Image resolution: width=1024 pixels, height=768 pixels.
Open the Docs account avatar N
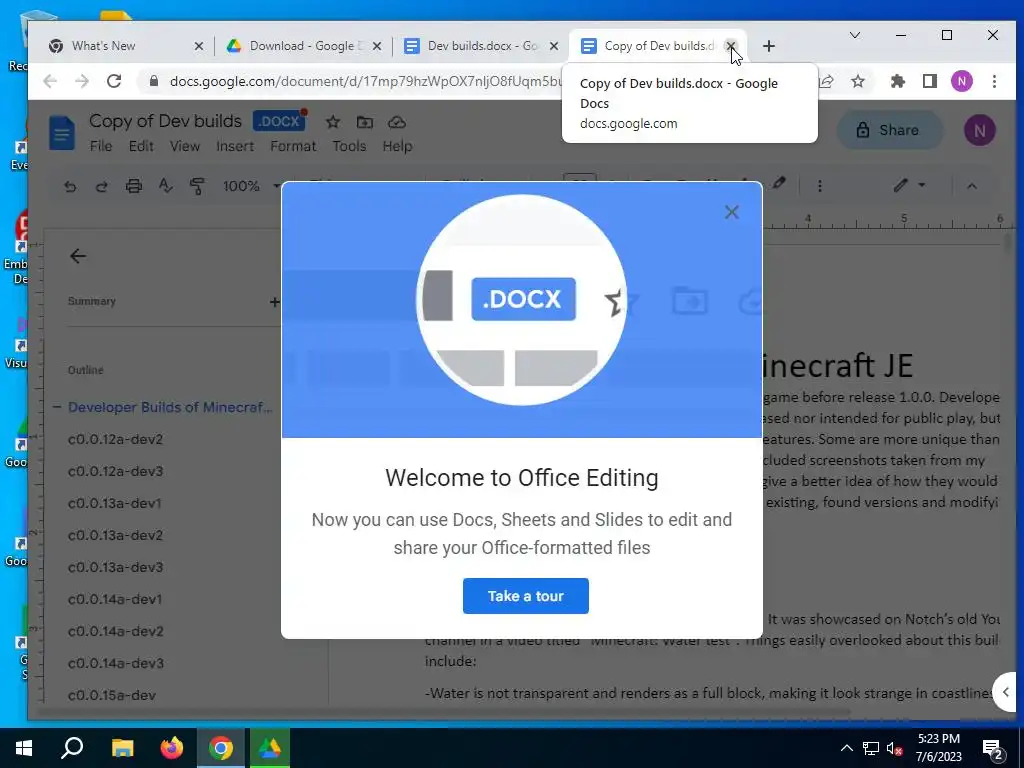pyautogui.click(x=980, y=130)
